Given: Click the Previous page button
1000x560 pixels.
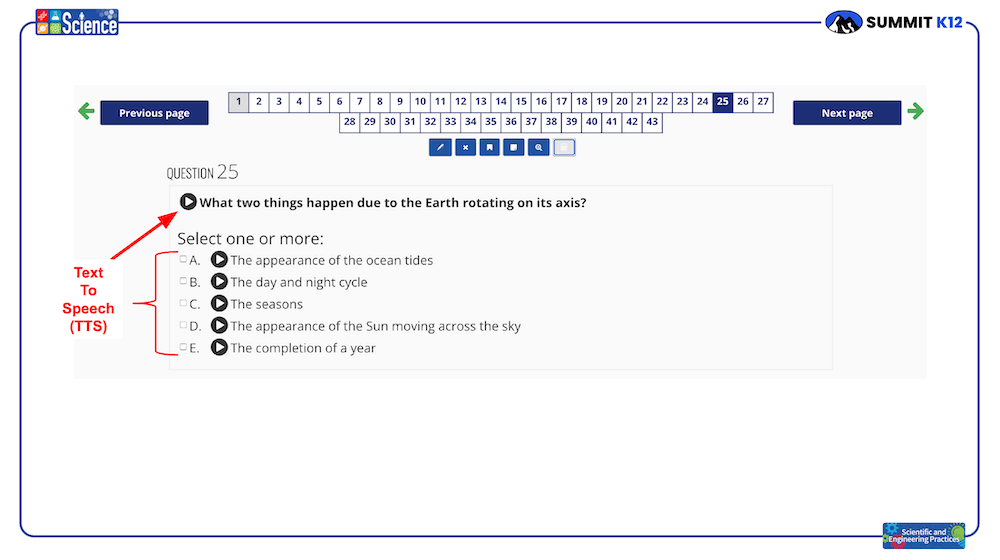Looking at the screenshot, I should (154, 113).
